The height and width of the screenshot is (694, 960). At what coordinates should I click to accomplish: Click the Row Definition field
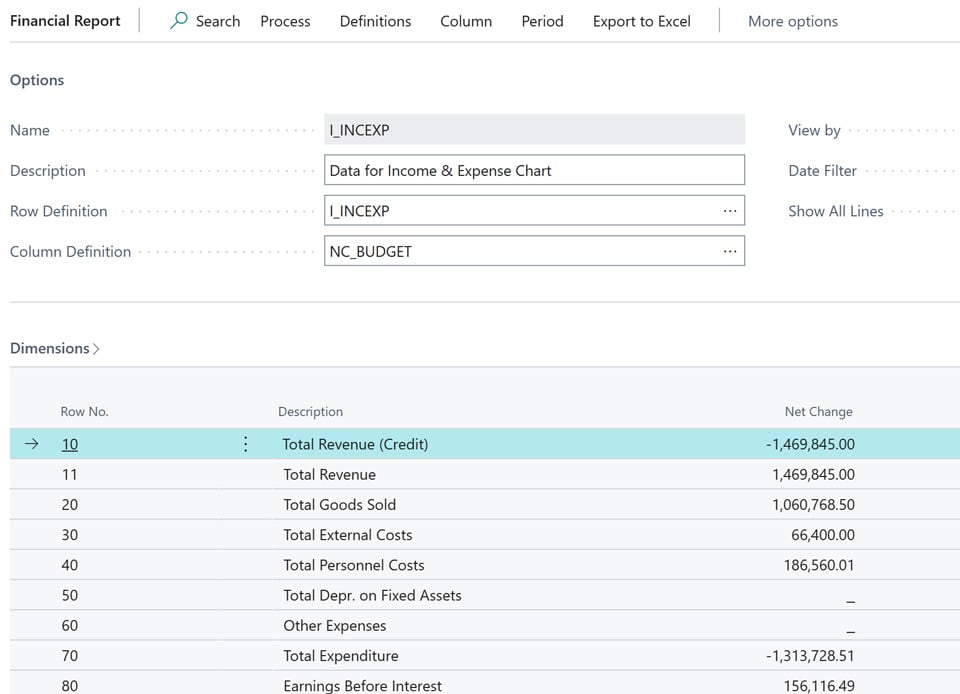[534, 211]
